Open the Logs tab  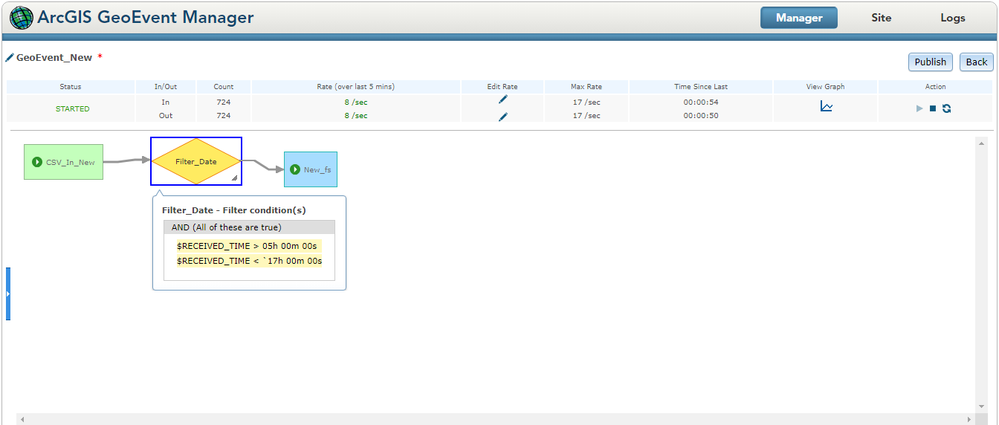pos(952,18)
